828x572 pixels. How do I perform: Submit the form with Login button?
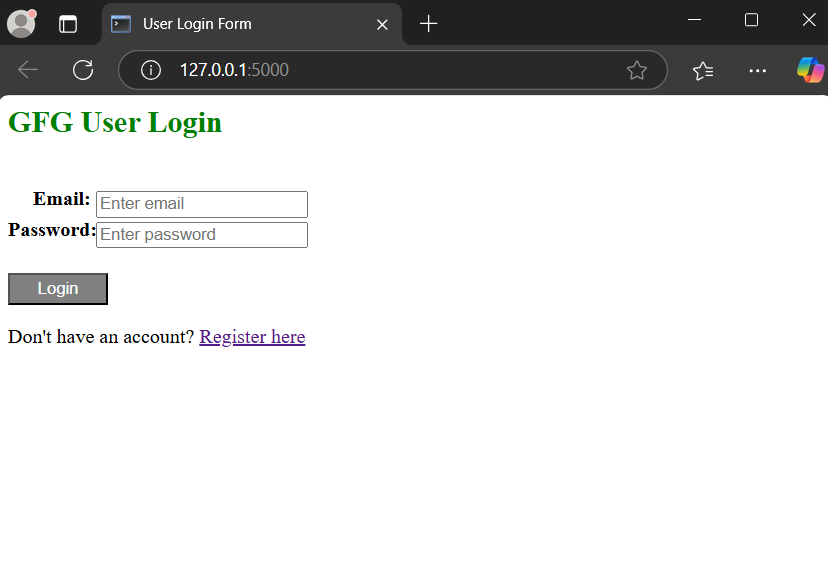click(58, 289)
